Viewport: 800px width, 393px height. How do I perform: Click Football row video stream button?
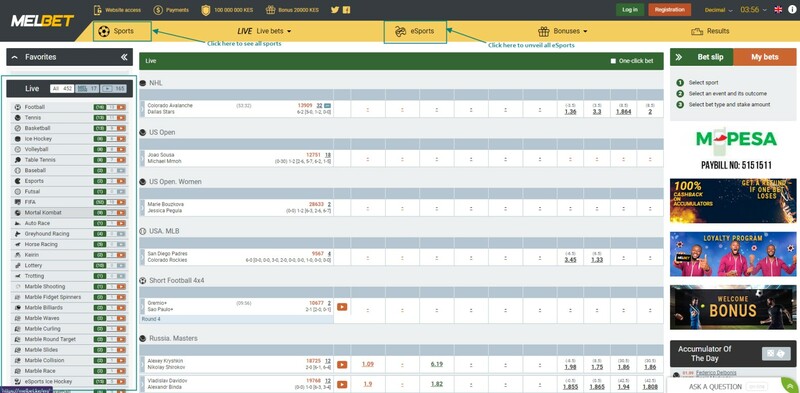pos(121,107)
